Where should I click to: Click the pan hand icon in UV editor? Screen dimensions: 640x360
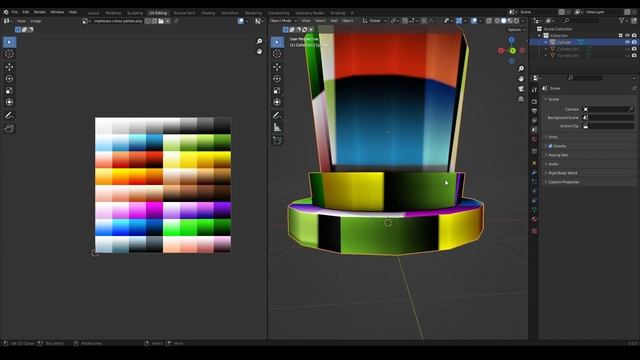(259, 51)
